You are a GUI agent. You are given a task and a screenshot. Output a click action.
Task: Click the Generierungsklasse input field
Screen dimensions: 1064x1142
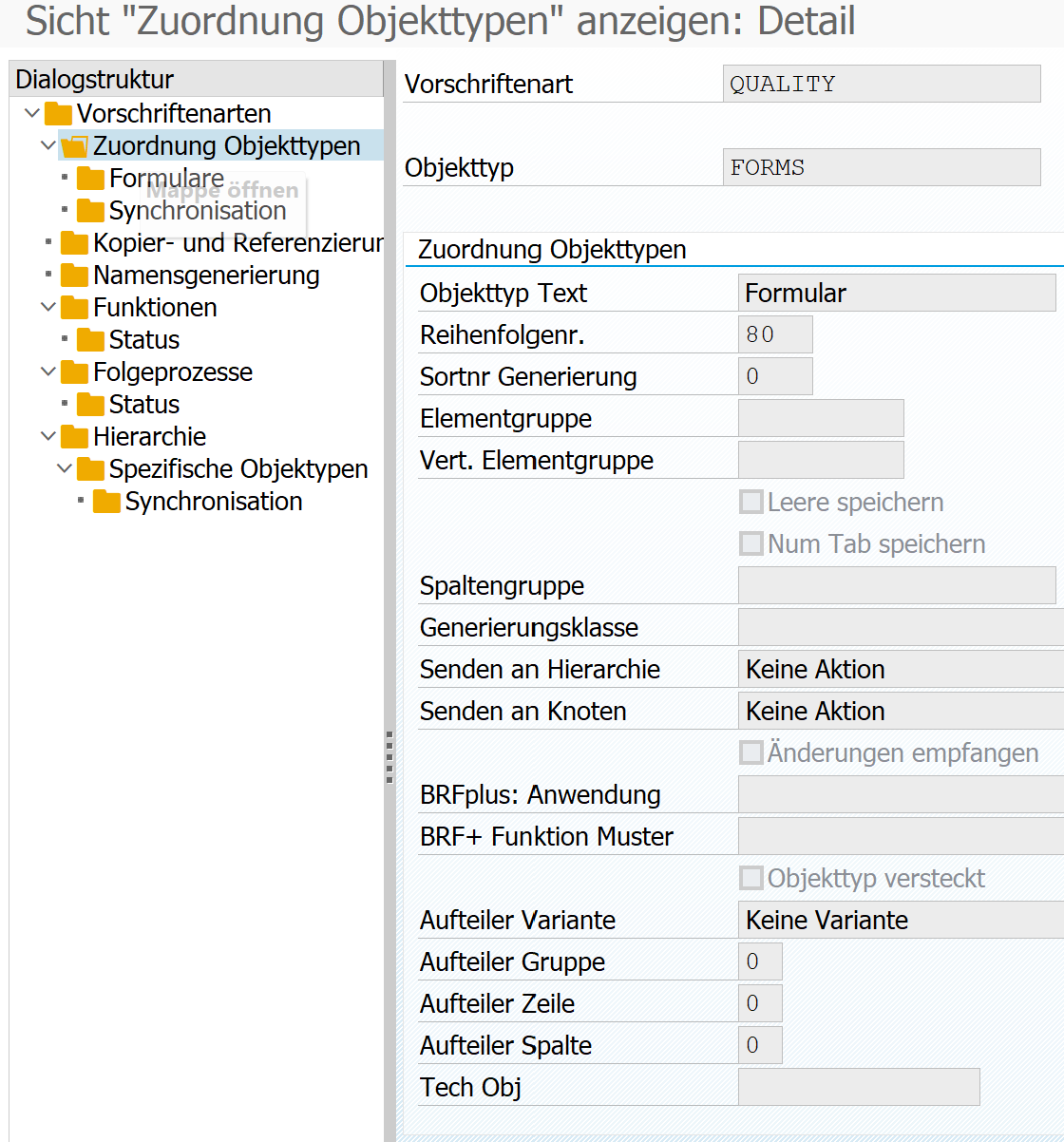(x=901, y=627)
